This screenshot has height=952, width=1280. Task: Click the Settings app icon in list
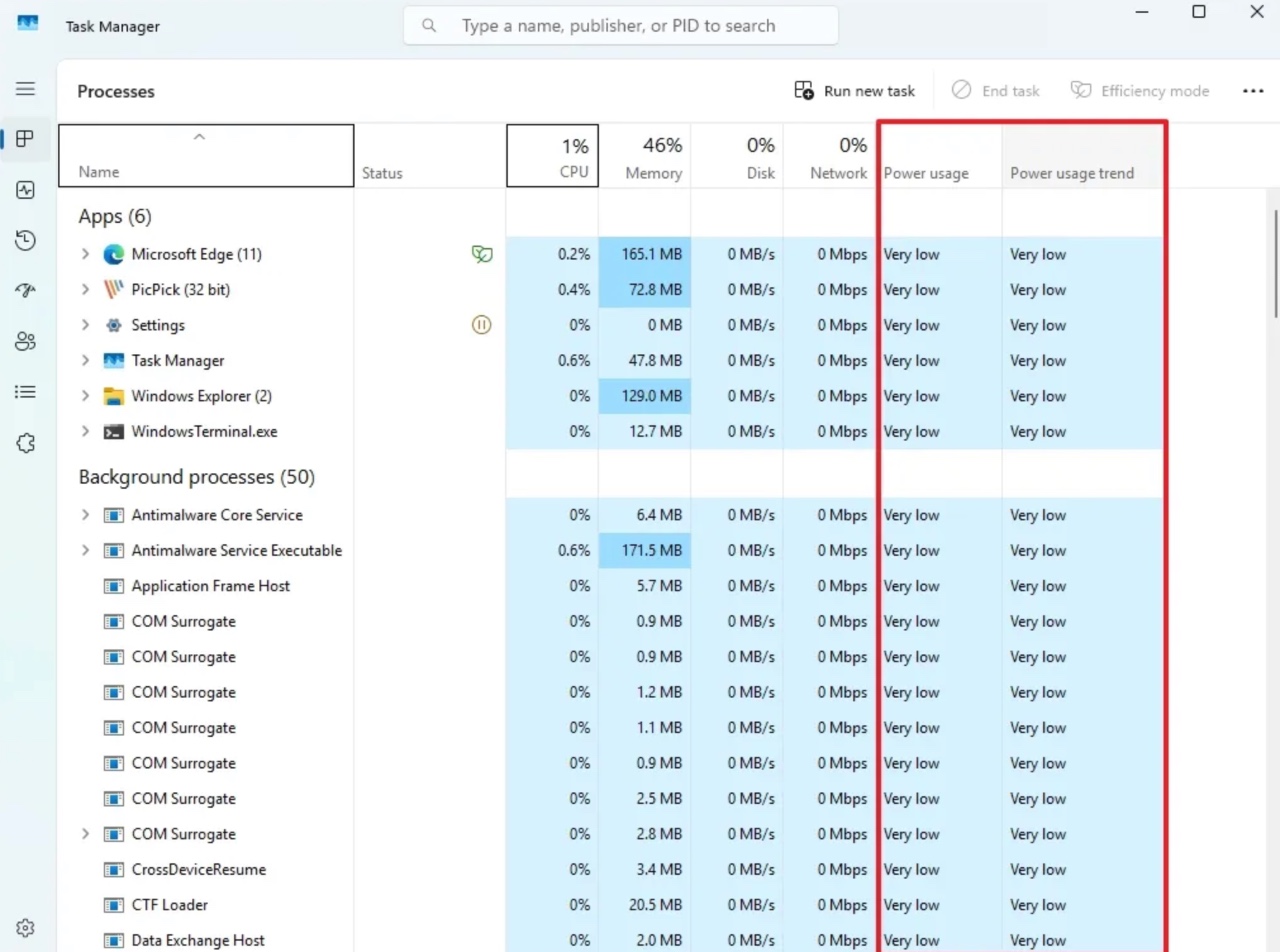coord(114,325)
